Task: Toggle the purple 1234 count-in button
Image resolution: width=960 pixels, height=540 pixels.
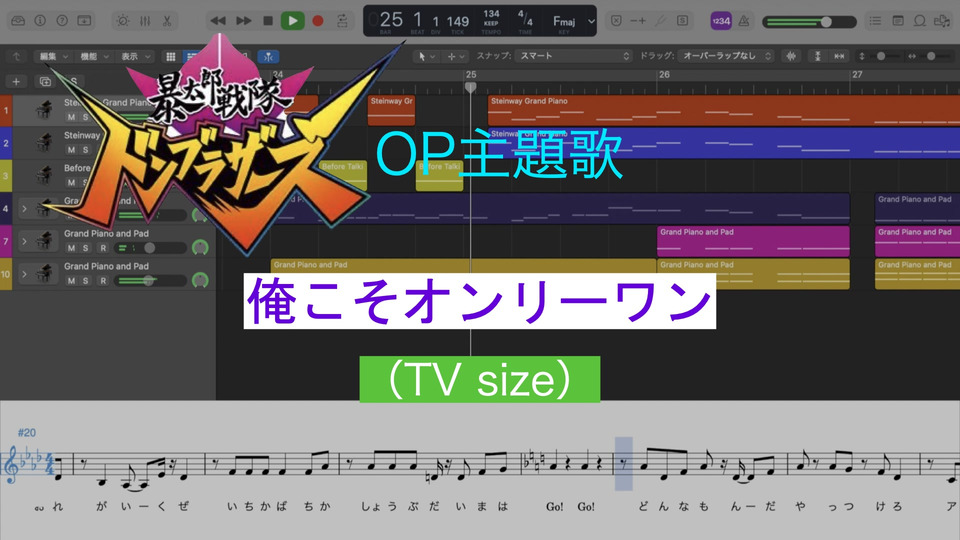Action: click(721, 21)
